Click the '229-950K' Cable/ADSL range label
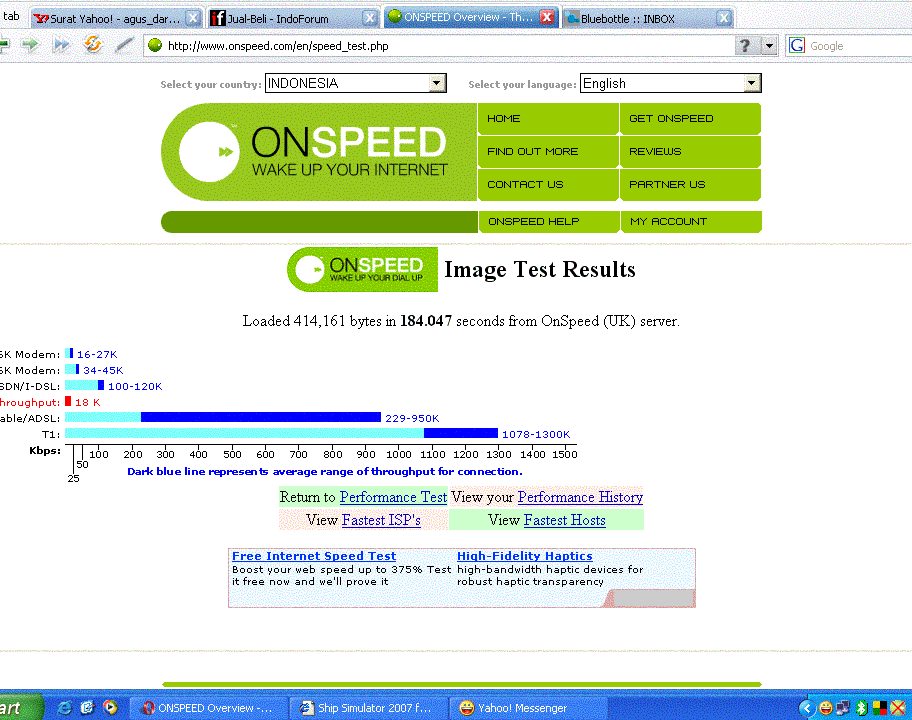The width and height of the screenshot is (912, 720). [x=412, y=418]
